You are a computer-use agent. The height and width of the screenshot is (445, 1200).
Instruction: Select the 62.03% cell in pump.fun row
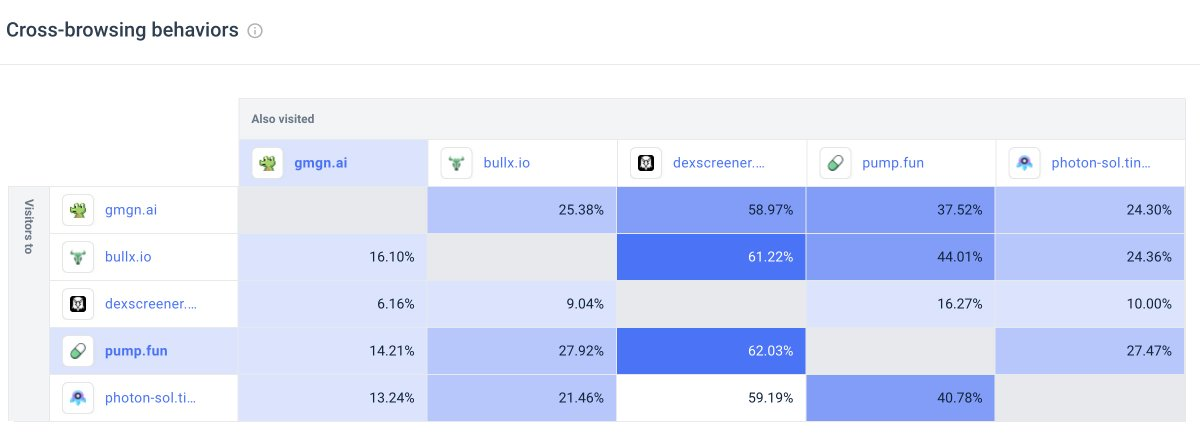712,350
